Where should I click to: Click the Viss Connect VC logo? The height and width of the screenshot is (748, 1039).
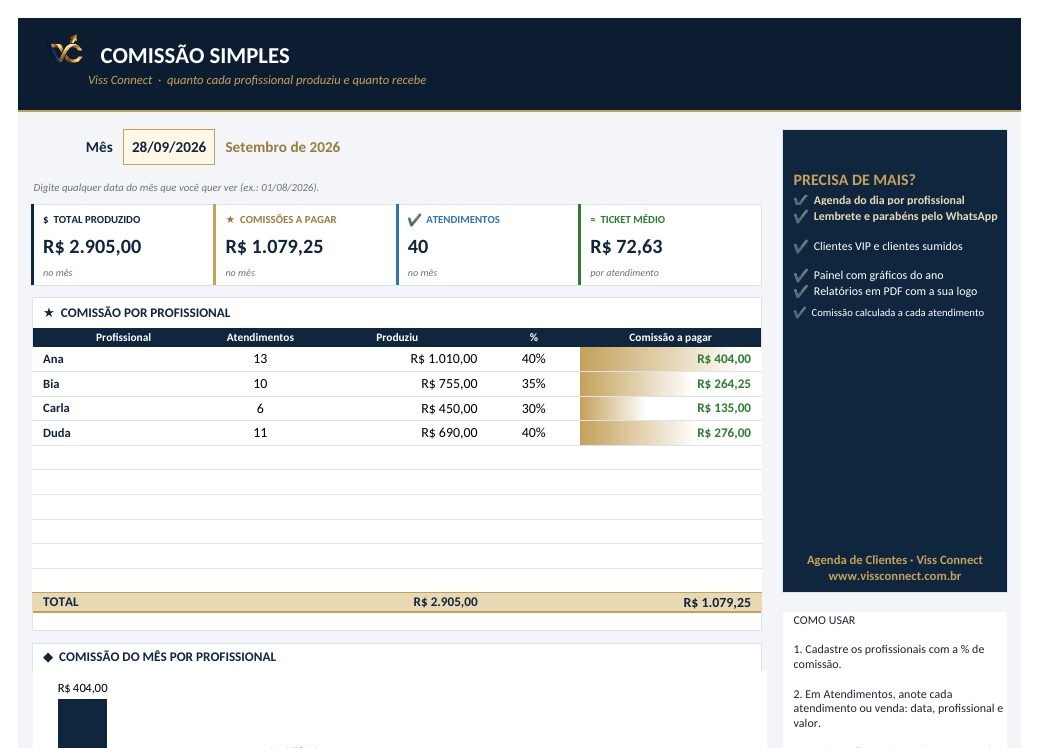(67, 50)
